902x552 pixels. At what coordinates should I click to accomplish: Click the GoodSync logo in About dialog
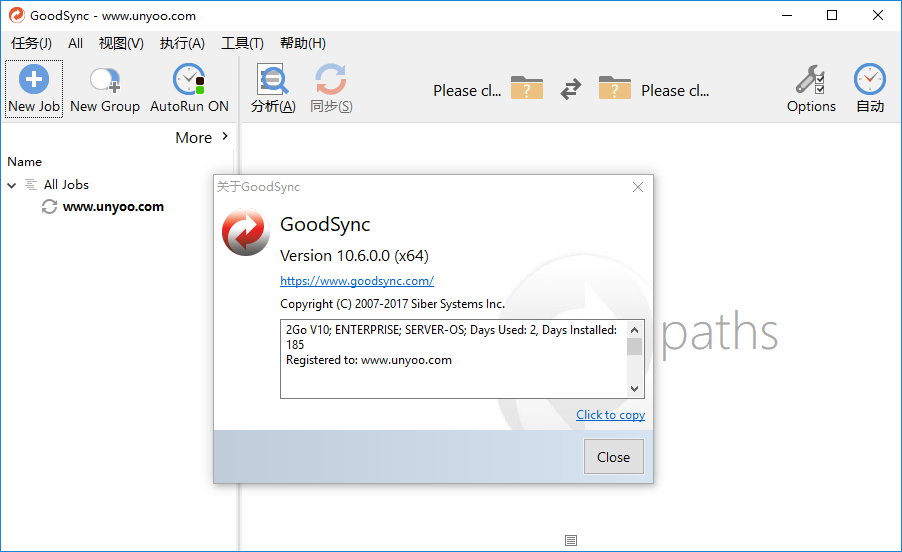[x=246, y=232]
